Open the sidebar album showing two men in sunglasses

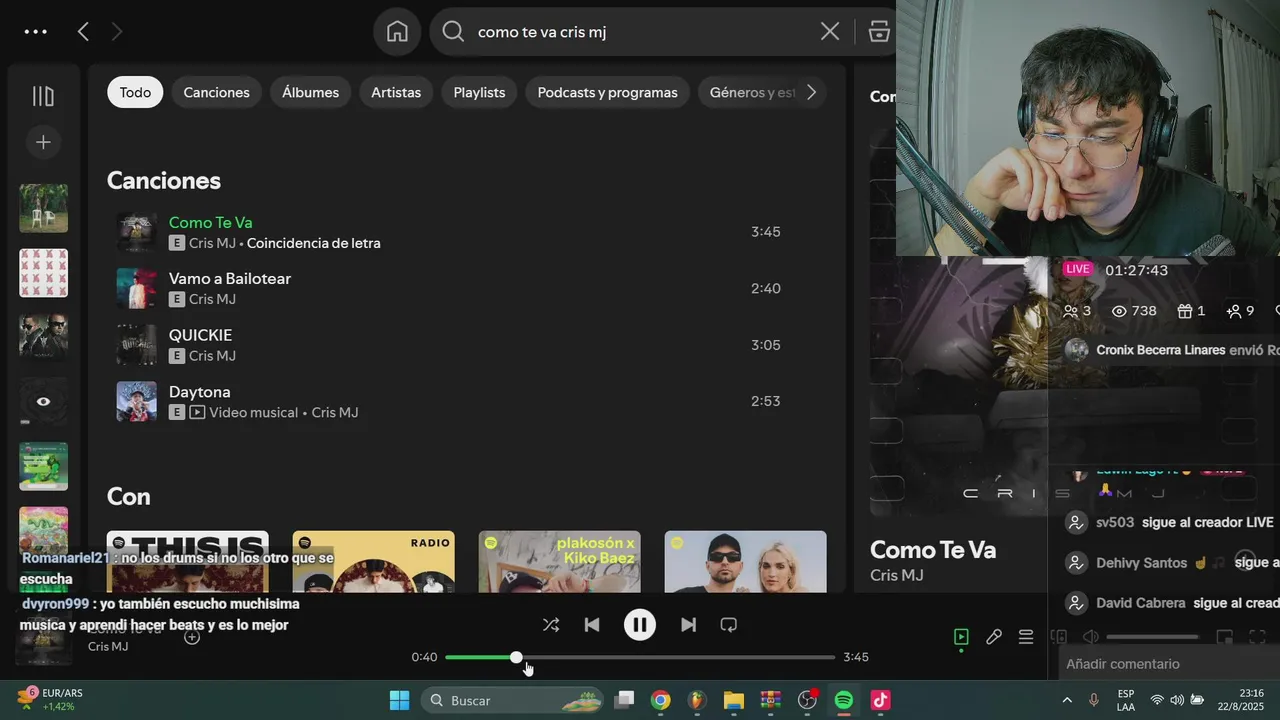tap(44, 337)
